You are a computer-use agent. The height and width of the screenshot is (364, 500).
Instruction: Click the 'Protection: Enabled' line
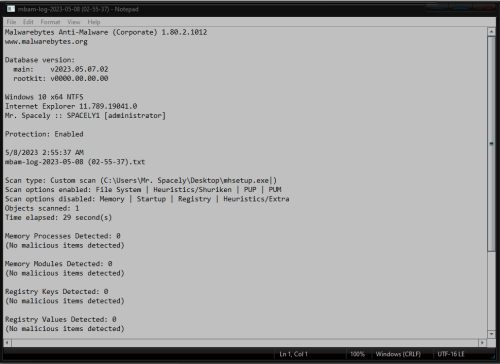(x=44, y=134)
